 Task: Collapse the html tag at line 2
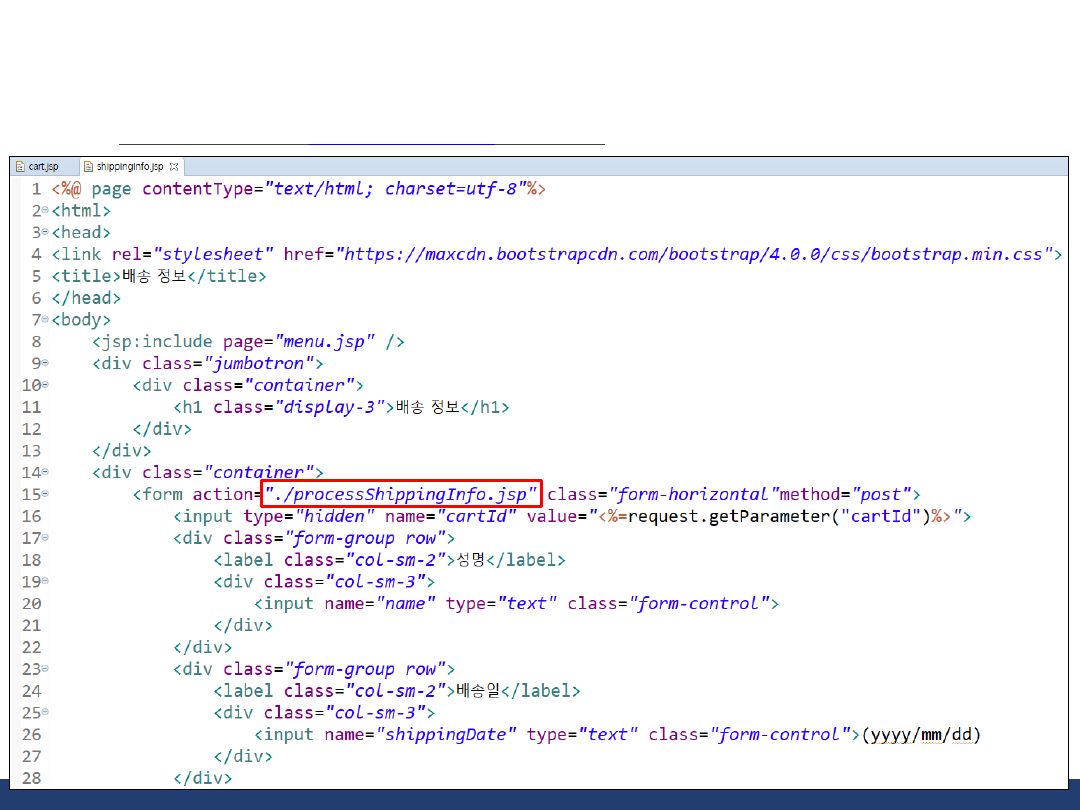click(x=45, y=211)
